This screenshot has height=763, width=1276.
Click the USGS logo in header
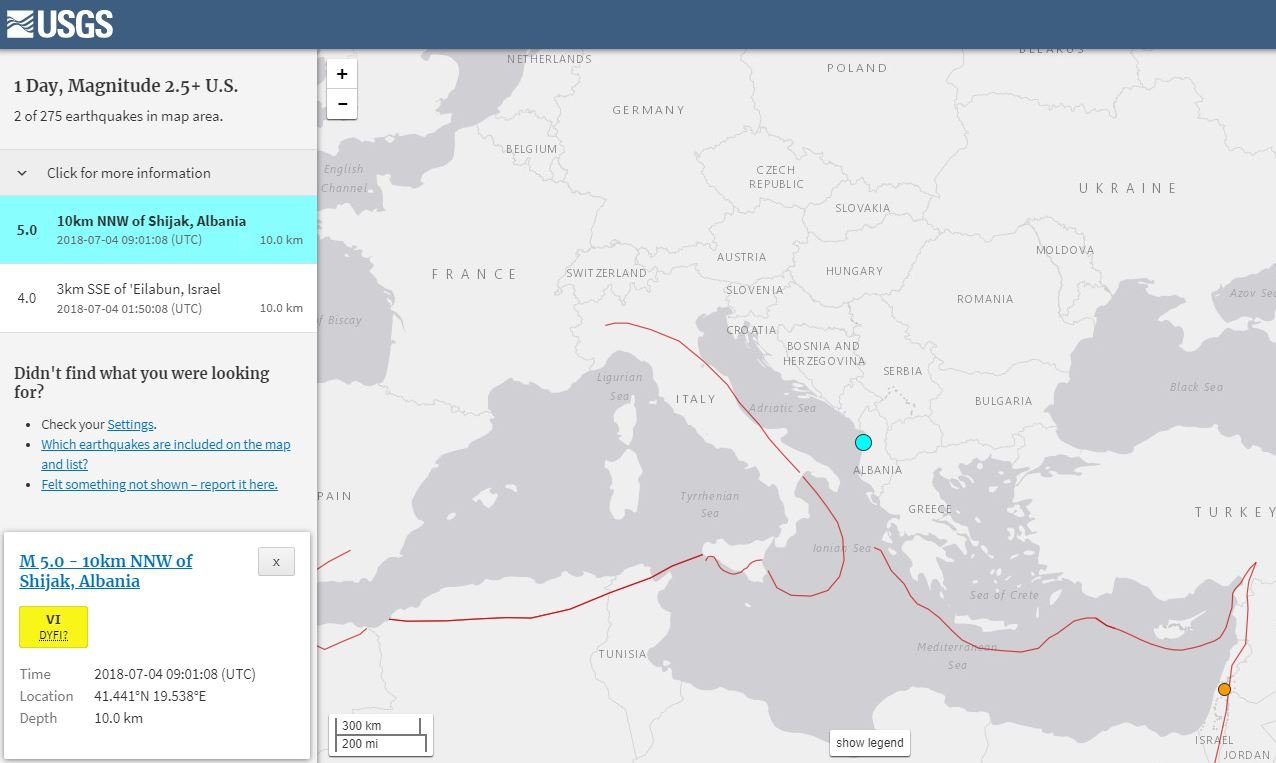(x=59, y=23)
